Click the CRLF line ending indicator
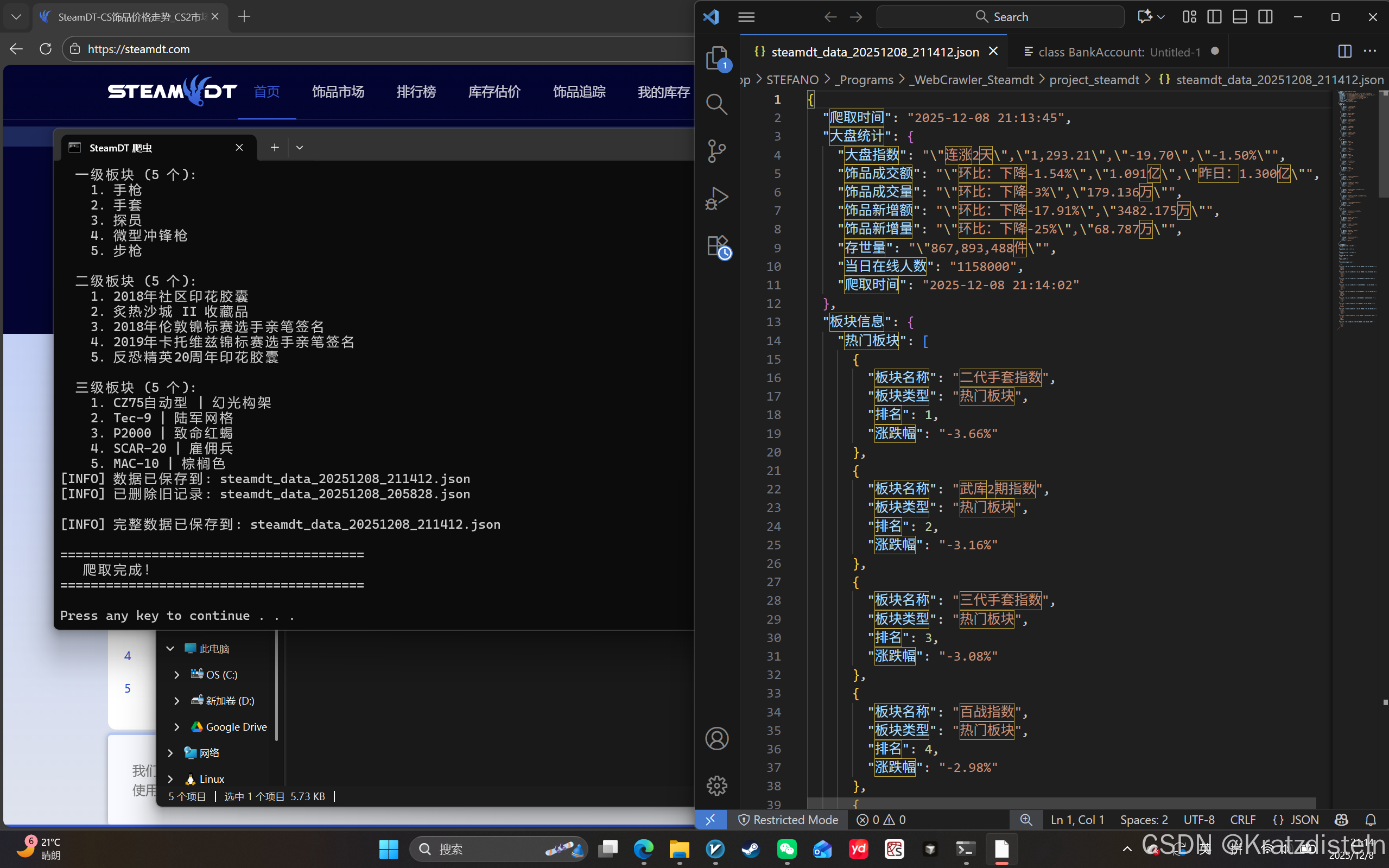 click(1242, 820)
